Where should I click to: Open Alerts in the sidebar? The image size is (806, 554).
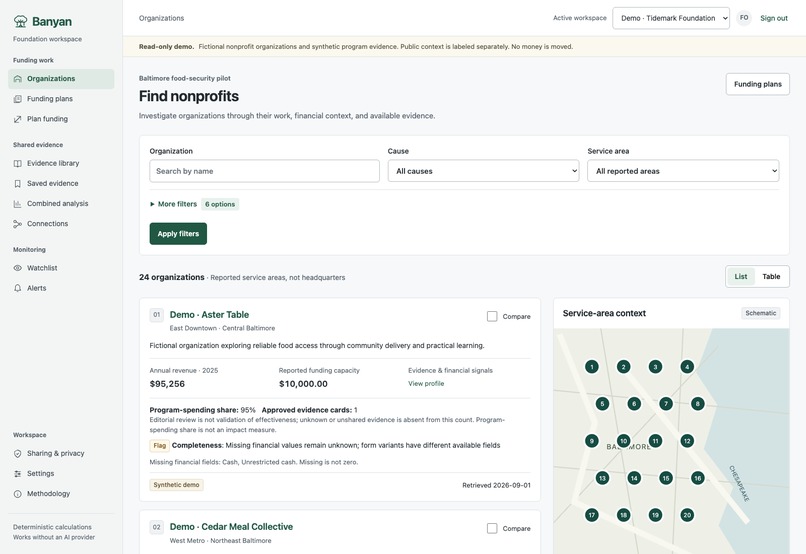coord(61,288)
